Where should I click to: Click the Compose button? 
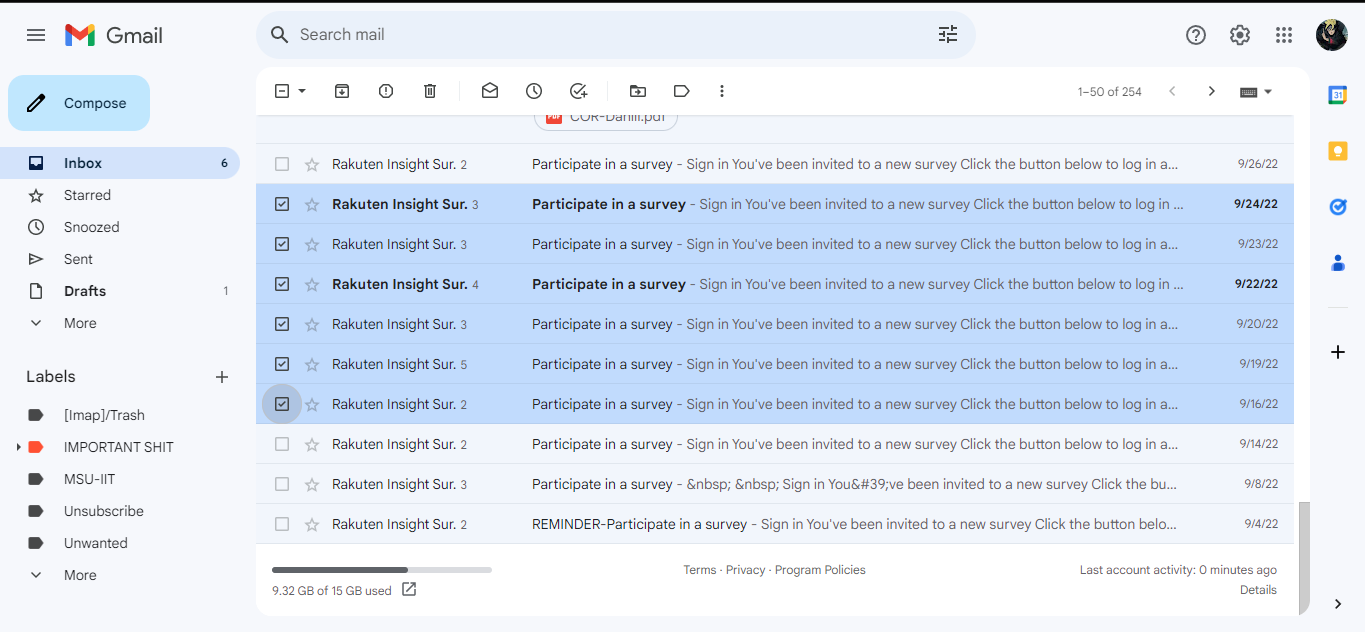[x=79, y=103]
